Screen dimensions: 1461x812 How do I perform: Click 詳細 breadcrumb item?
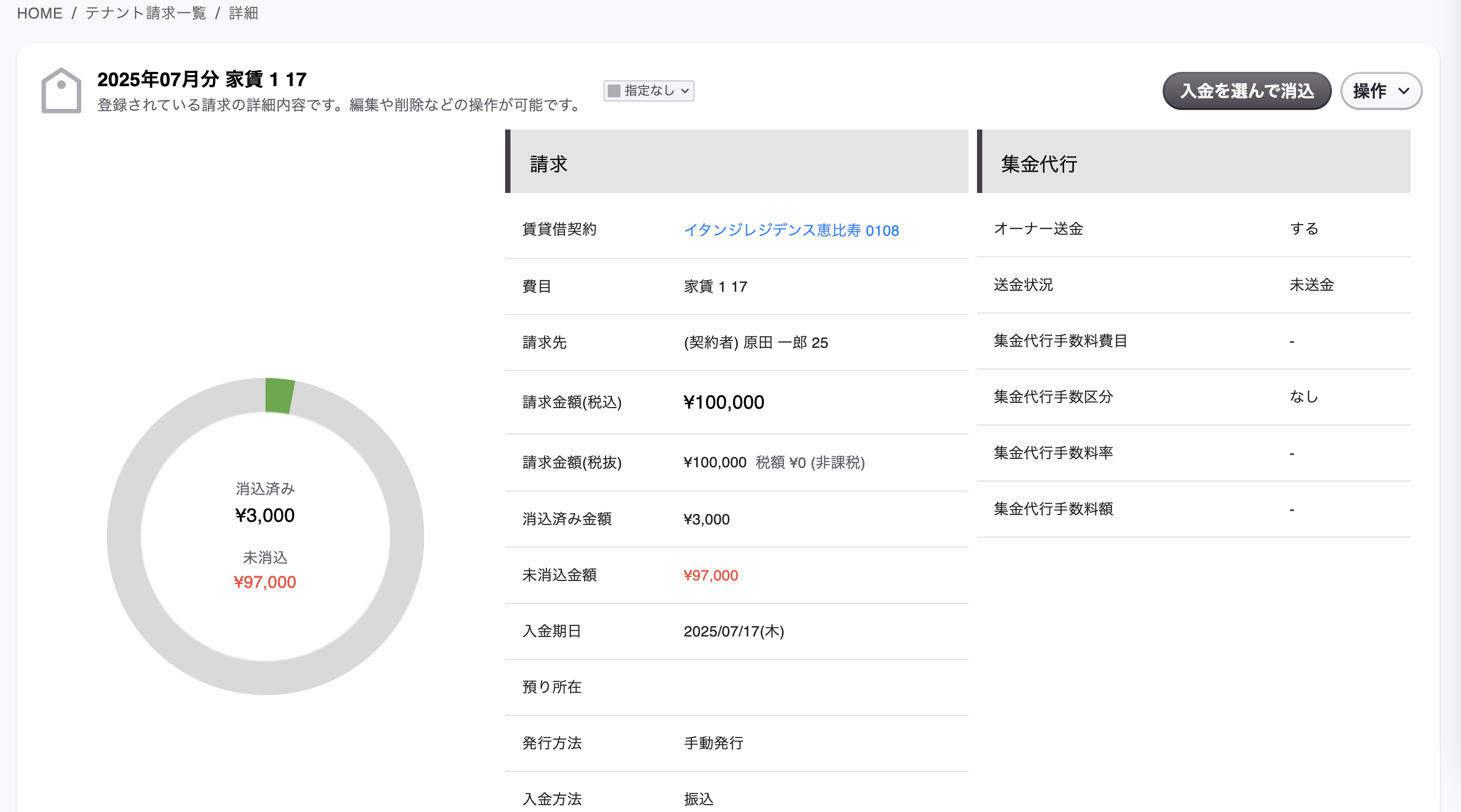pos(243,13)
